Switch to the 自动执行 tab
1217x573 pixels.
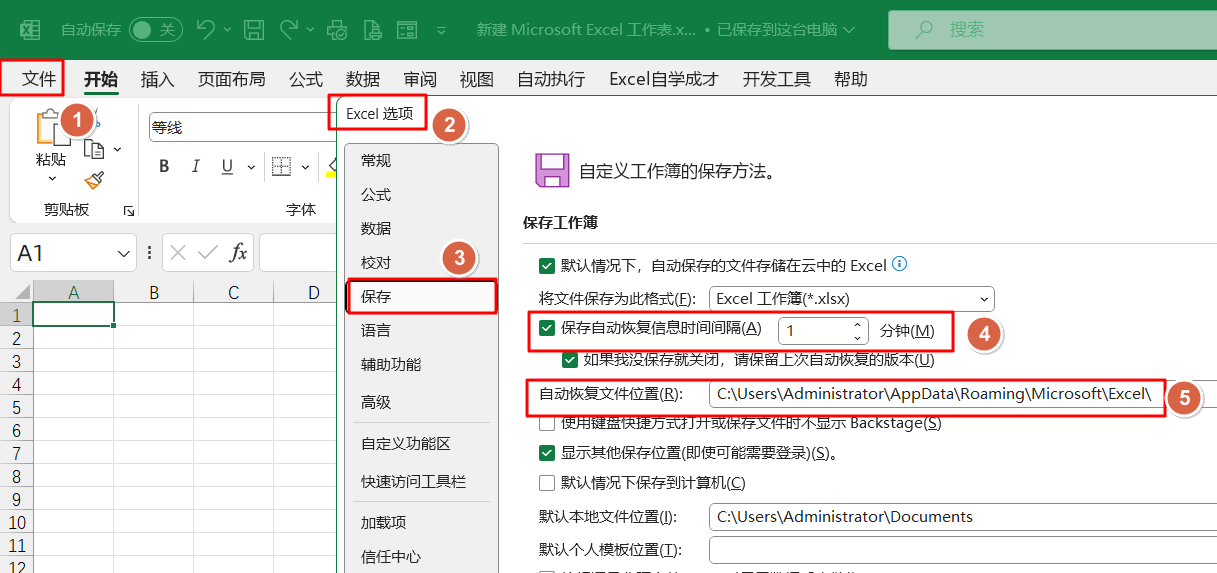tap(551, 79)
